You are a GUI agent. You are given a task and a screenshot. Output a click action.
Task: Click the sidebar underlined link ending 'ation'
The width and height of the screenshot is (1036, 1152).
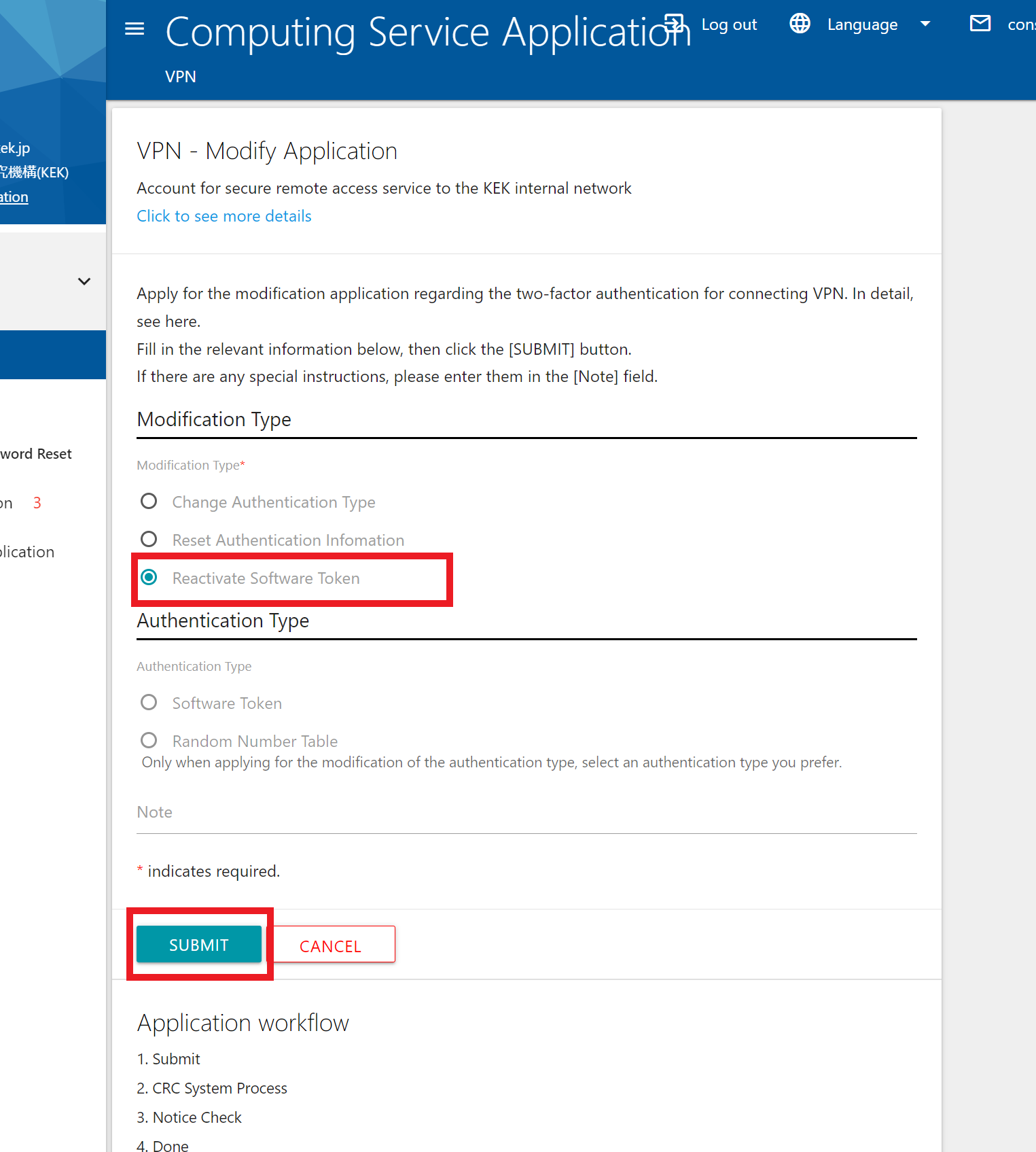coord(14,197)
